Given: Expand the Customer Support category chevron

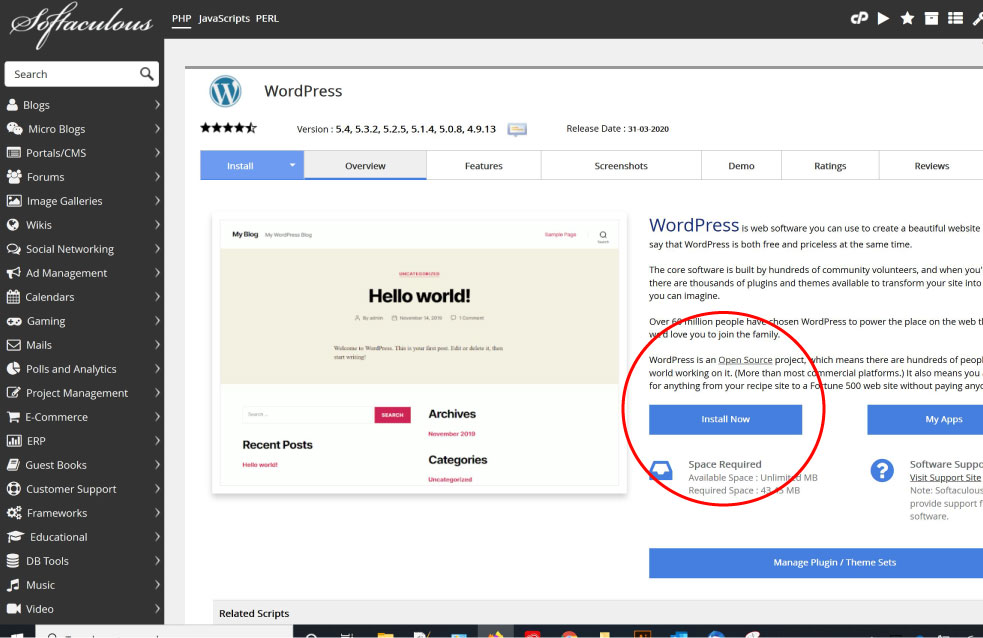Looking at the screenshot, I should (157, 489).
